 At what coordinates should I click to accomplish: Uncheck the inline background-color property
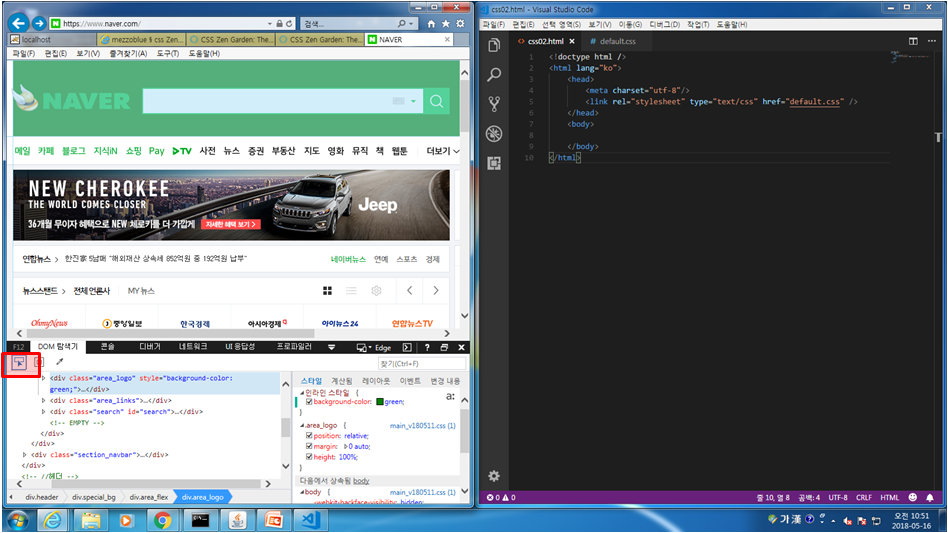point(309,401)
